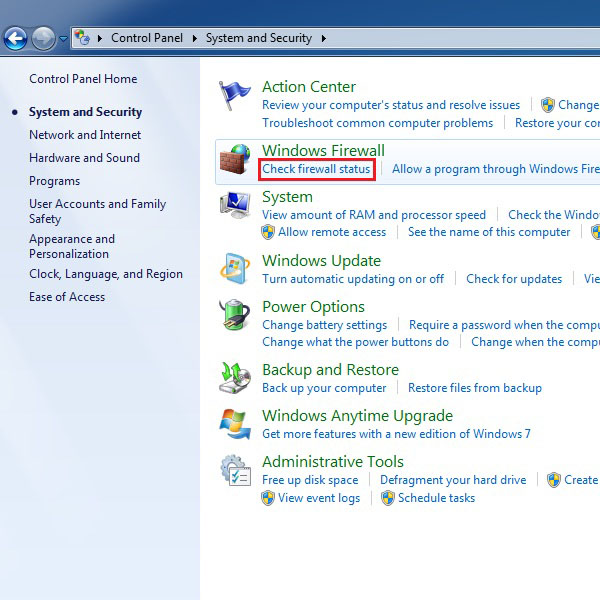Click Change battery settings link

[x=324, y=325]
